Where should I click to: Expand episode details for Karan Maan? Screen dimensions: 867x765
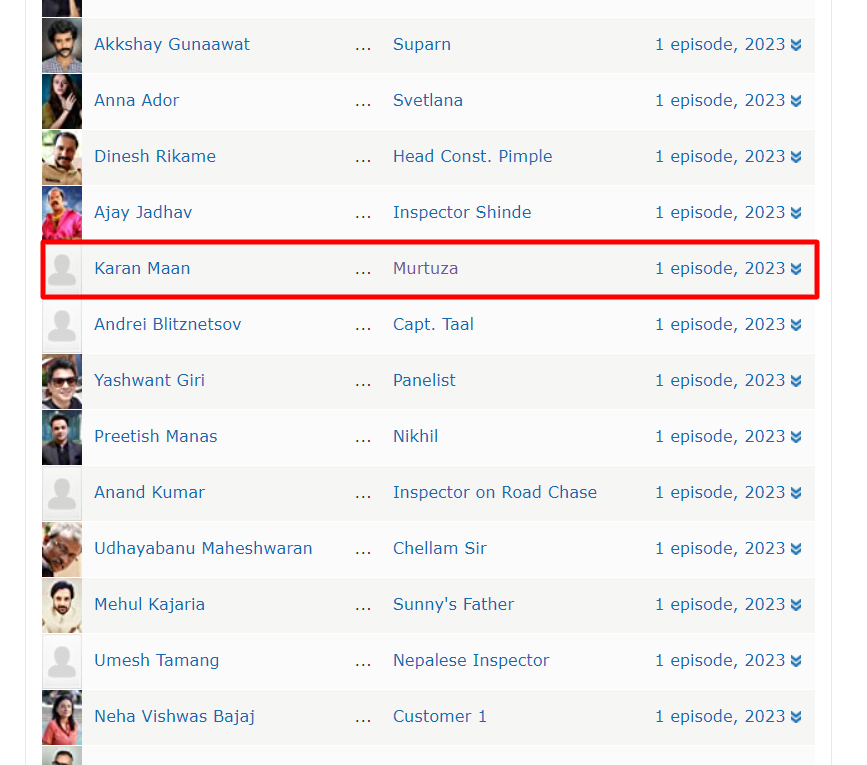point(796,269)
